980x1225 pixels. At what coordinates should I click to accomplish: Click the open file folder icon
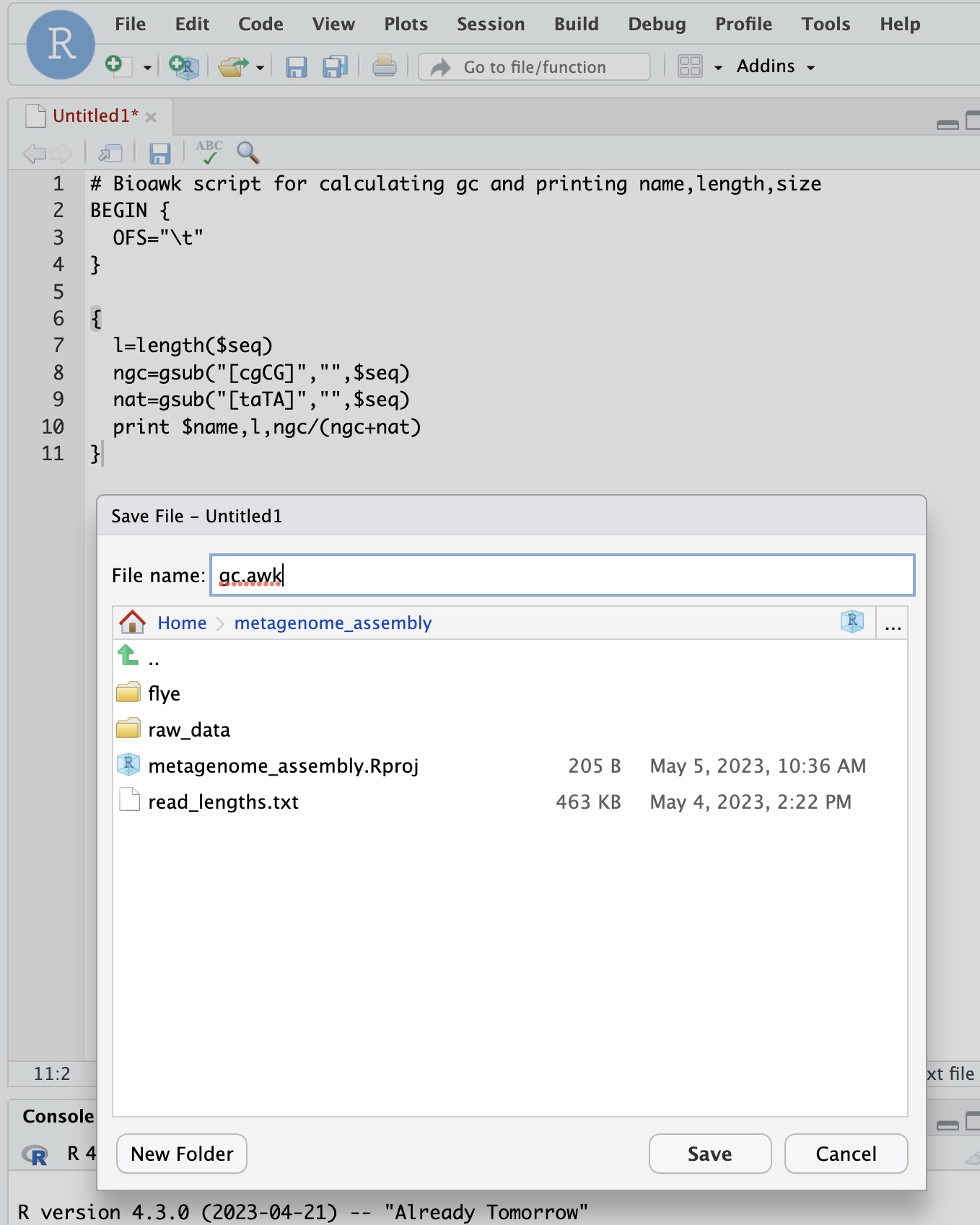232,67
